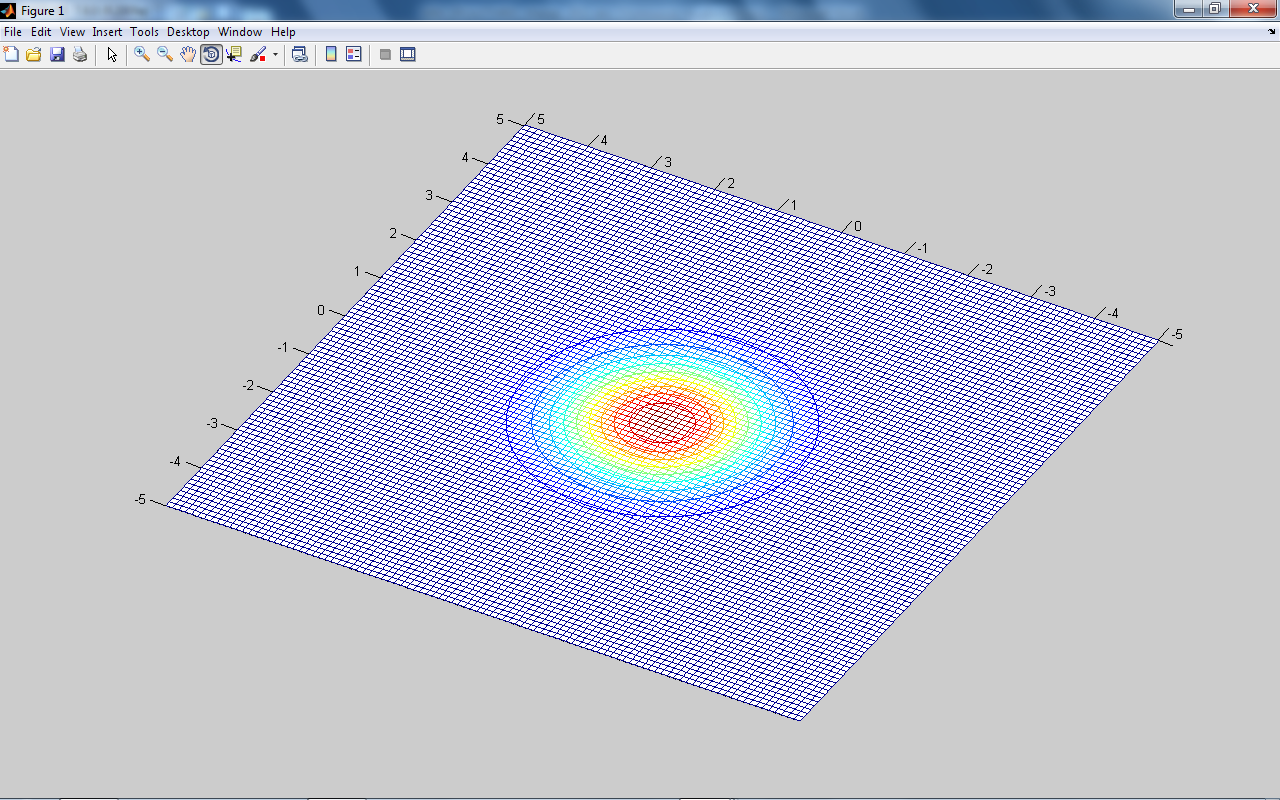1280x800 pixels.
Task: Open the Window menu
Action: click(x=240, y=32)
